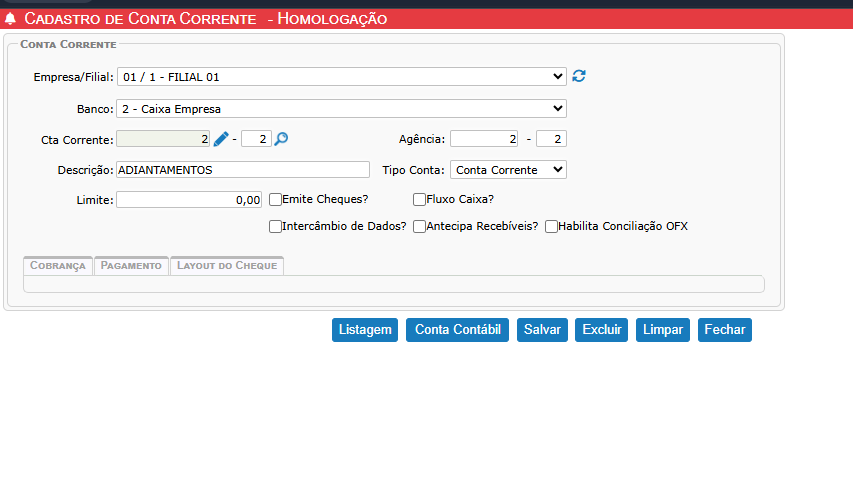Open the Tipo Conta dropdown
853x504 pixels.
point(508,170)
